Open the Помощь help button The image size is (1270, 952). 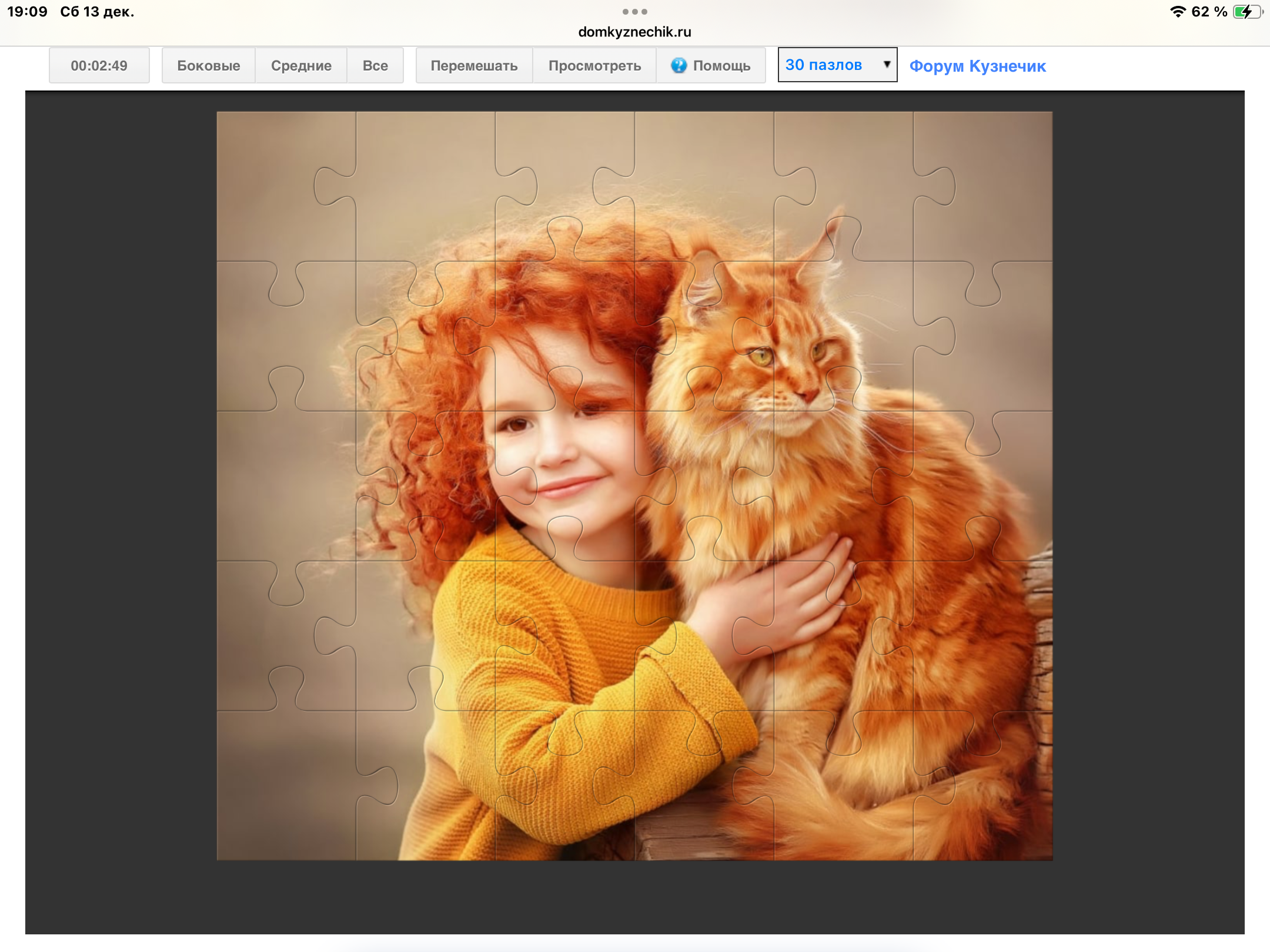[721, 65]
